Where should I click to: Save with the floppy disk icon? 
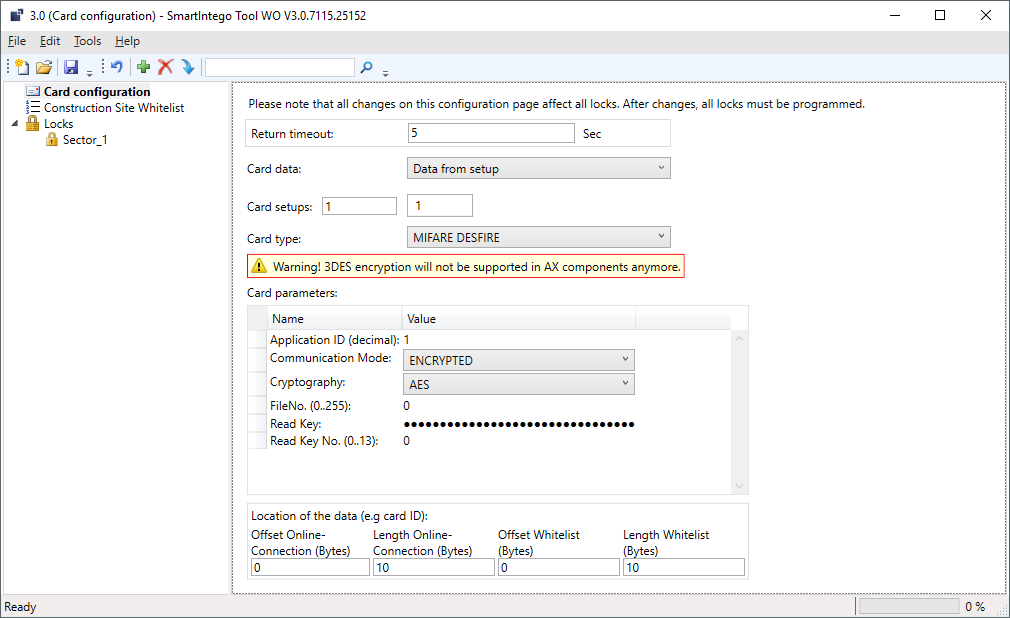point(71,67)
